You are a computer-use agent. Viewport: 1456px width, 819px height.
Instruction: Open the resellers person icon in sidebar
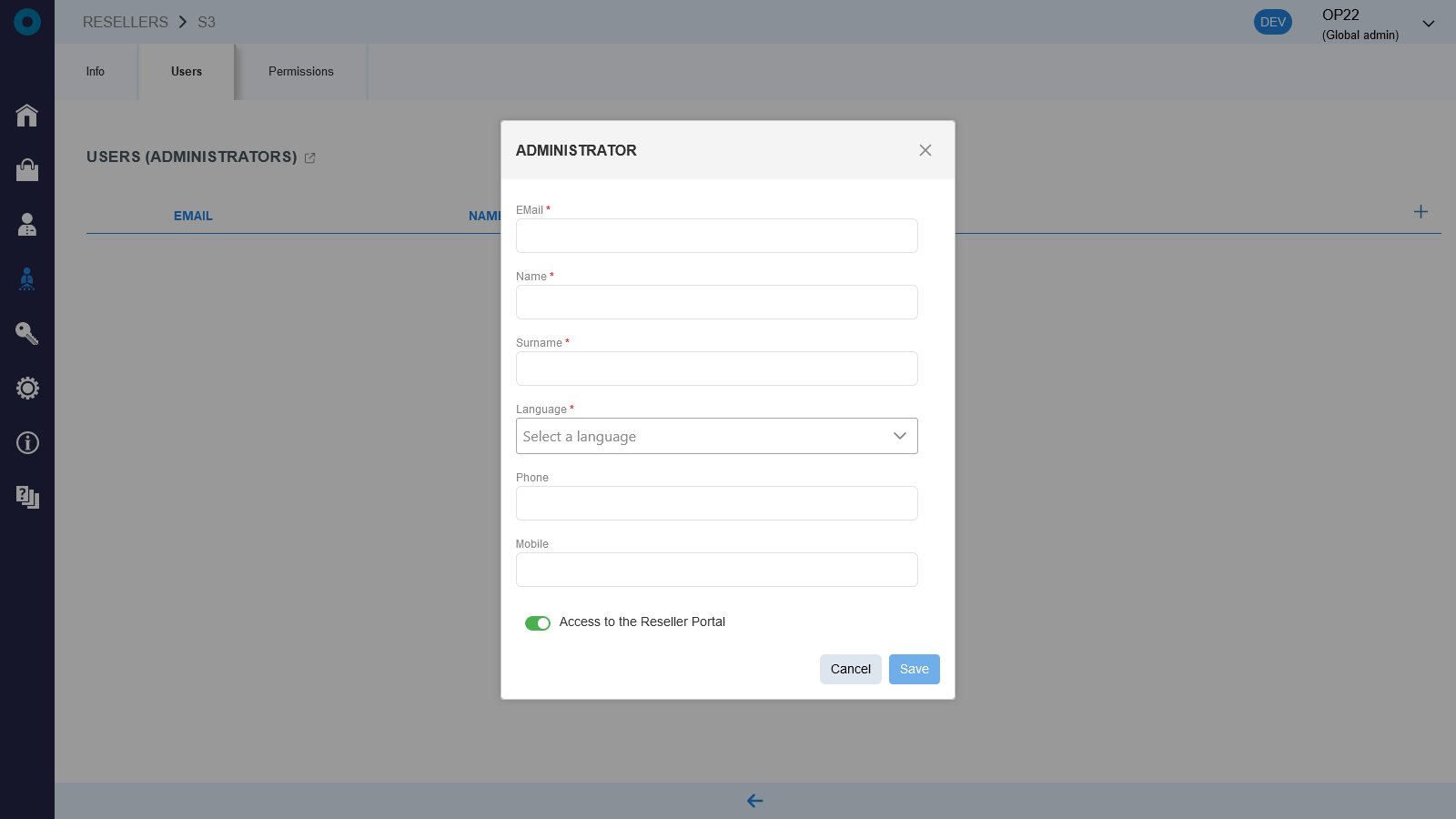pos(27,278)
